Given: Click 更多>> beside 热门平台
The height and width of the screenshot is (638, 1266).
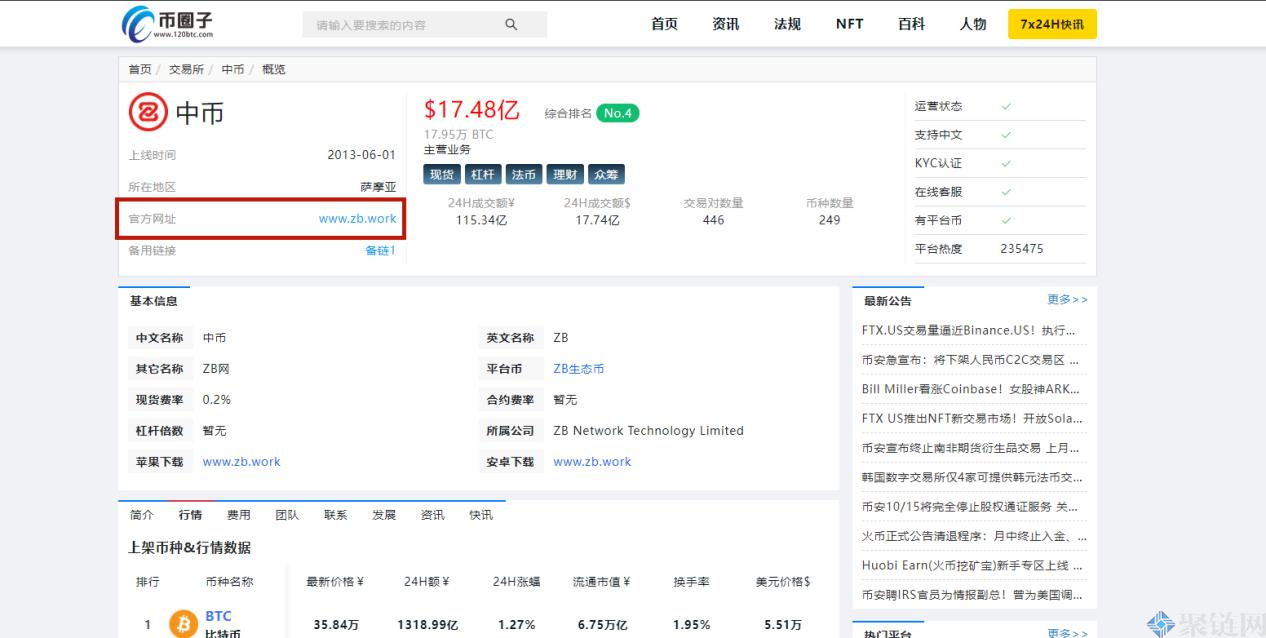Looking at the screenshot, I should pyautogui.click(x=1067, y=633).
